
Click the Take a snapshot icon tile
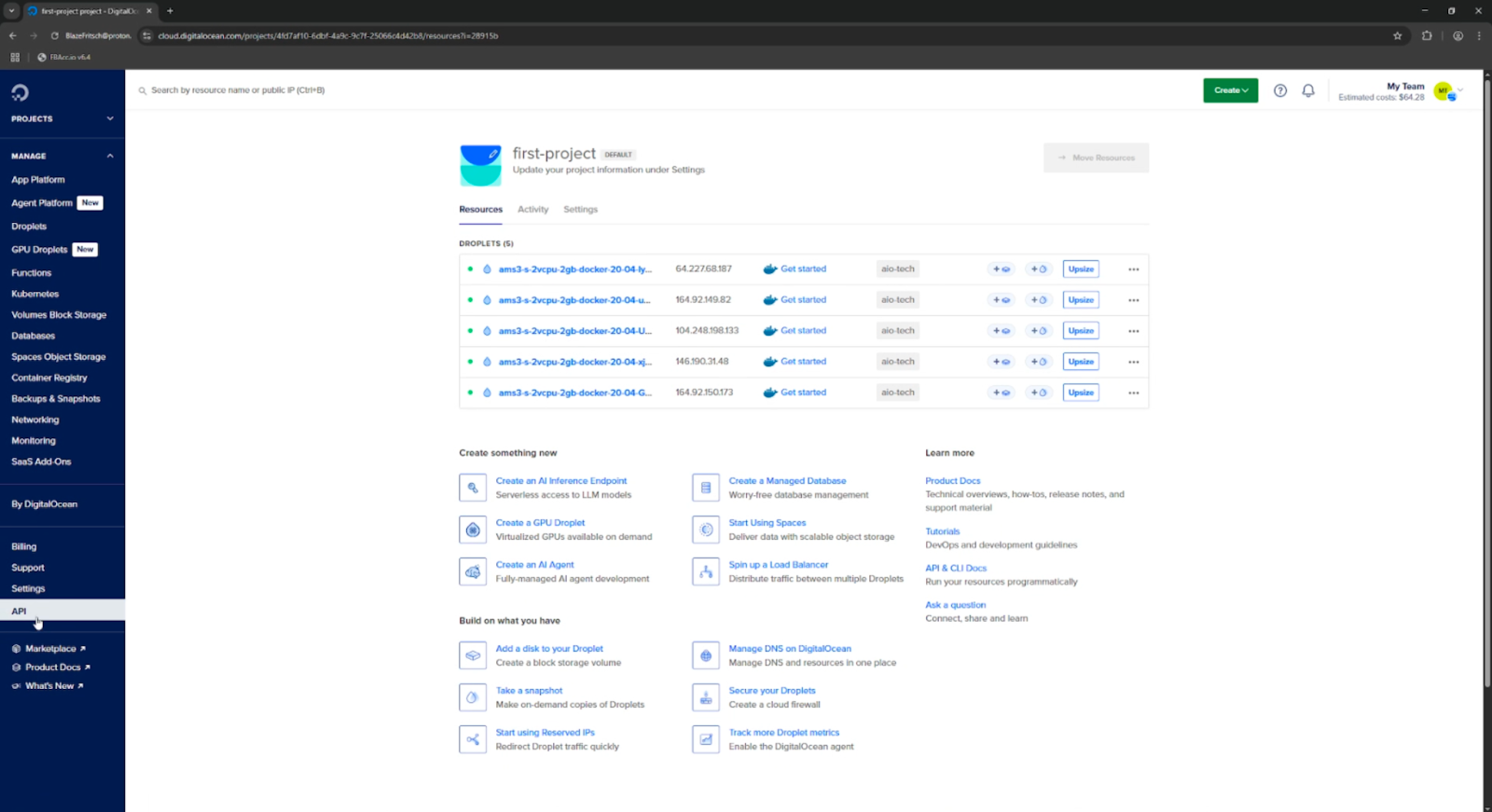pyautogui.click(x=473, y=697)
